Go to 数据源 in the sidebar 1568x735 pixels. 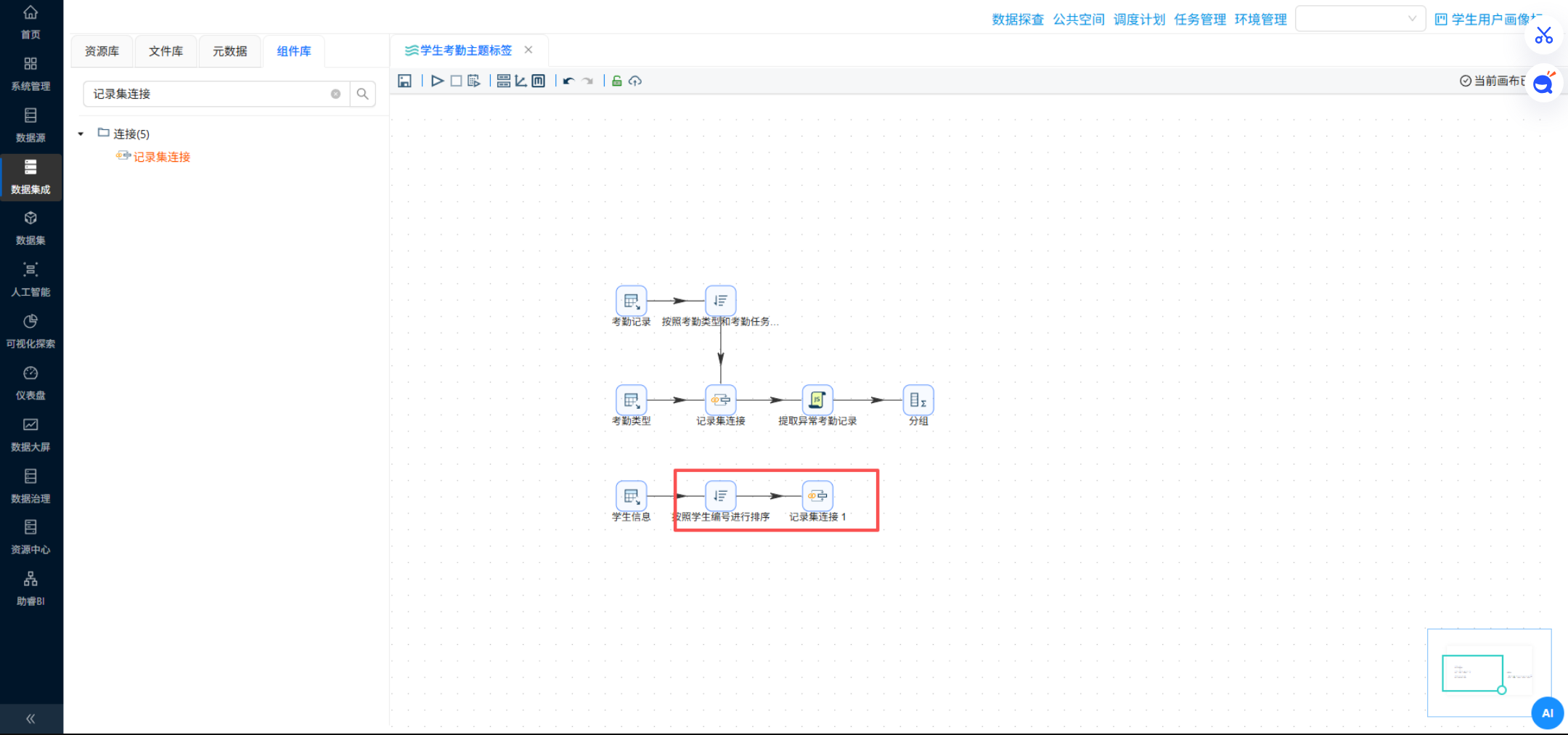30,125
